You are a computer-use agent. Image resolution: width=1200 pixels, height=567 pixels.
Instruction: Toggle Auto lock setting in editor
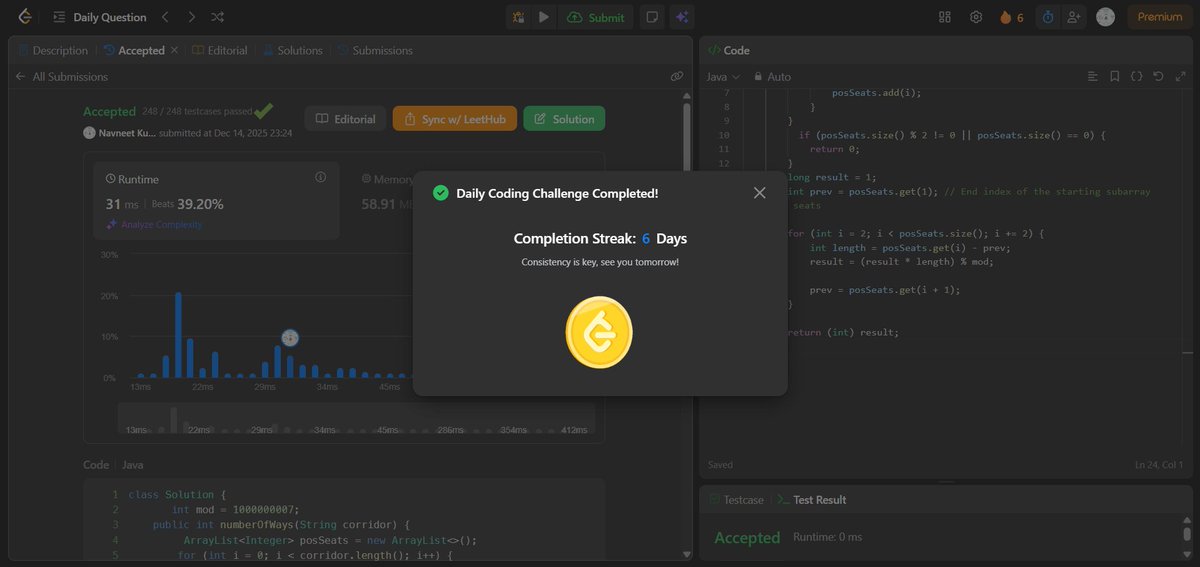[772, 76]
